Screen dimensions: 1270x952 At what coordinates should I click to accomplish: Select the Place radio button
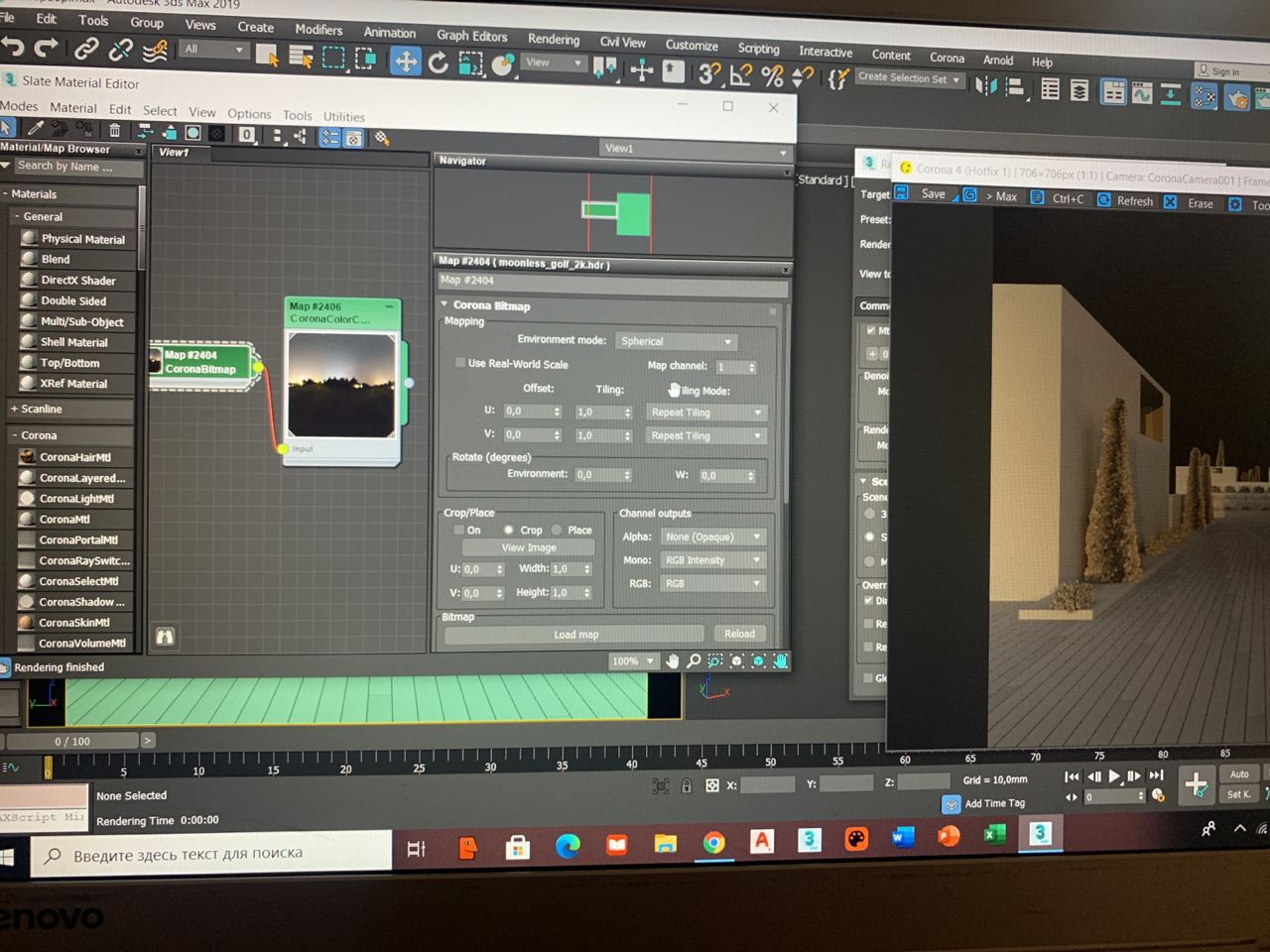click(557, 530)
